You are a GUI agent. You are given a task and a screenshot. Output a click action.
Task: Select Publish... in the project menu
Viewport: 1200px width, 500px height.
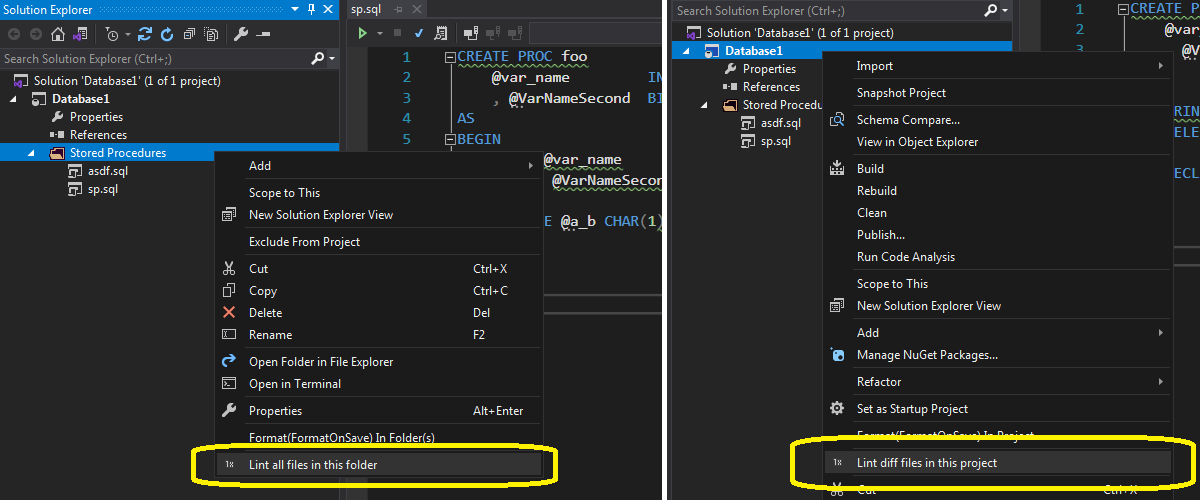(998, 235)
